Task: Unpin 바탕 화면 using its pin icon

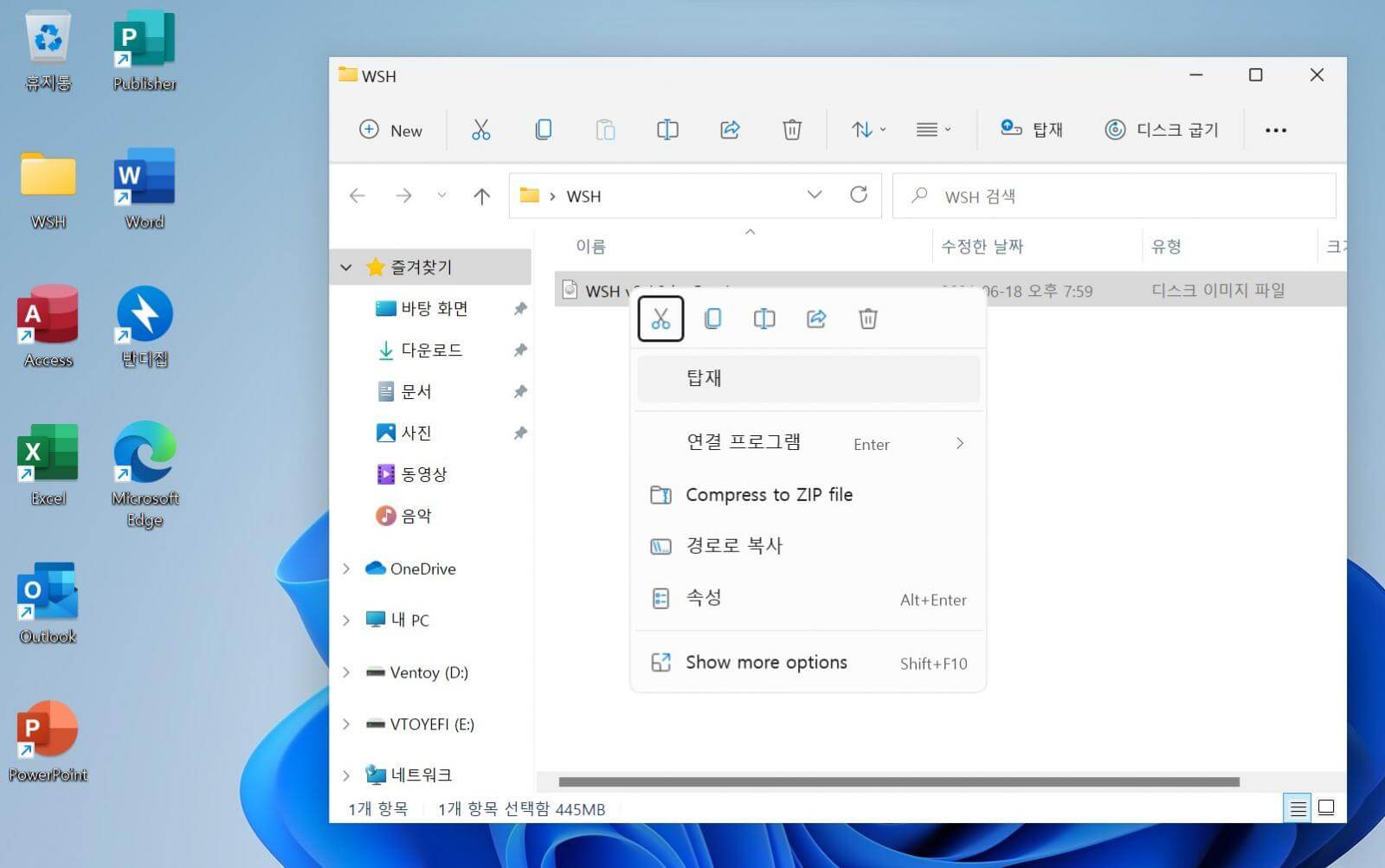Action: tap(520, 308)
